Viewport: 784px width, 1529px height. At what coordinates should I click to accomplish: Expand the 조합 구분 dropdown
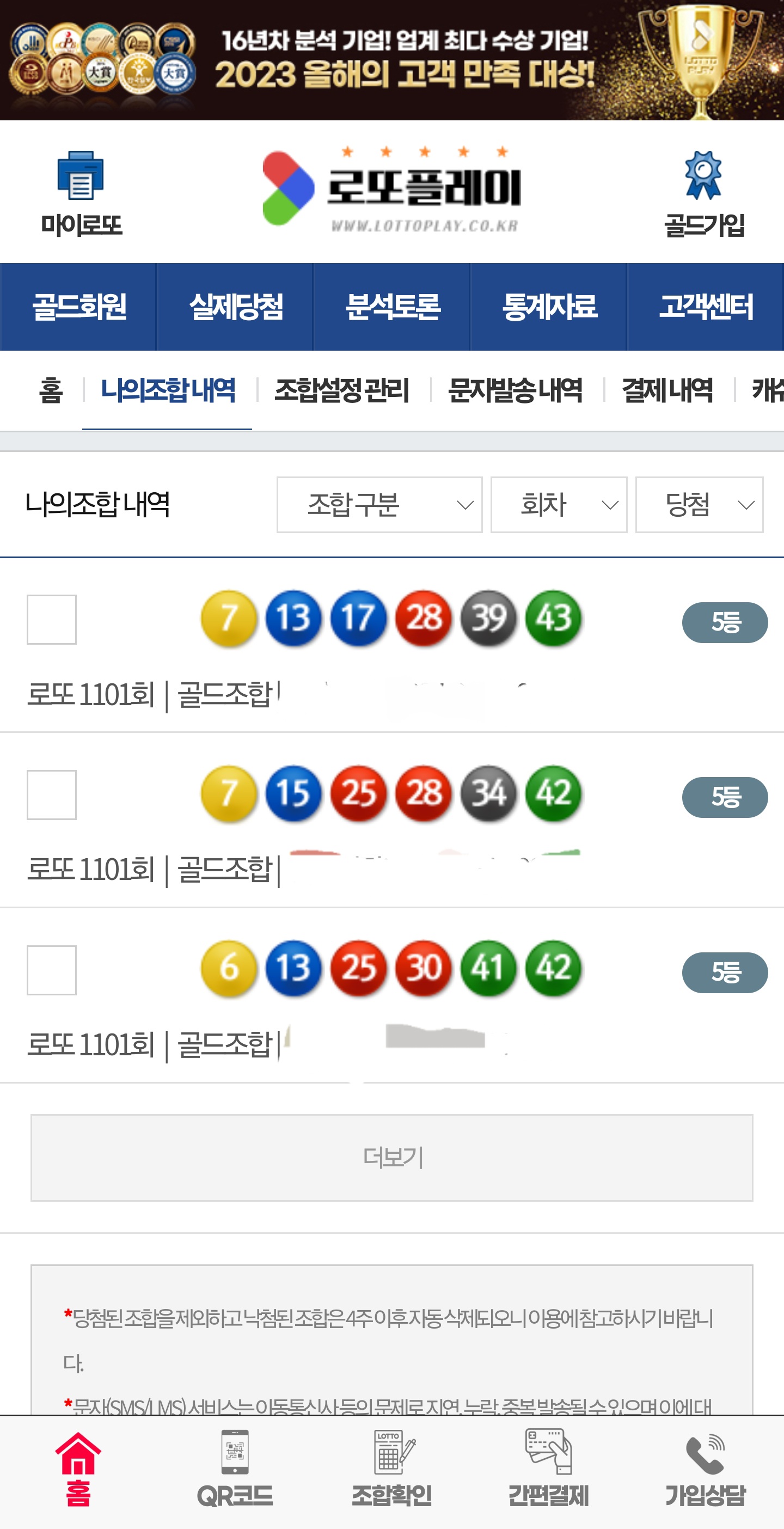(379, 505)
